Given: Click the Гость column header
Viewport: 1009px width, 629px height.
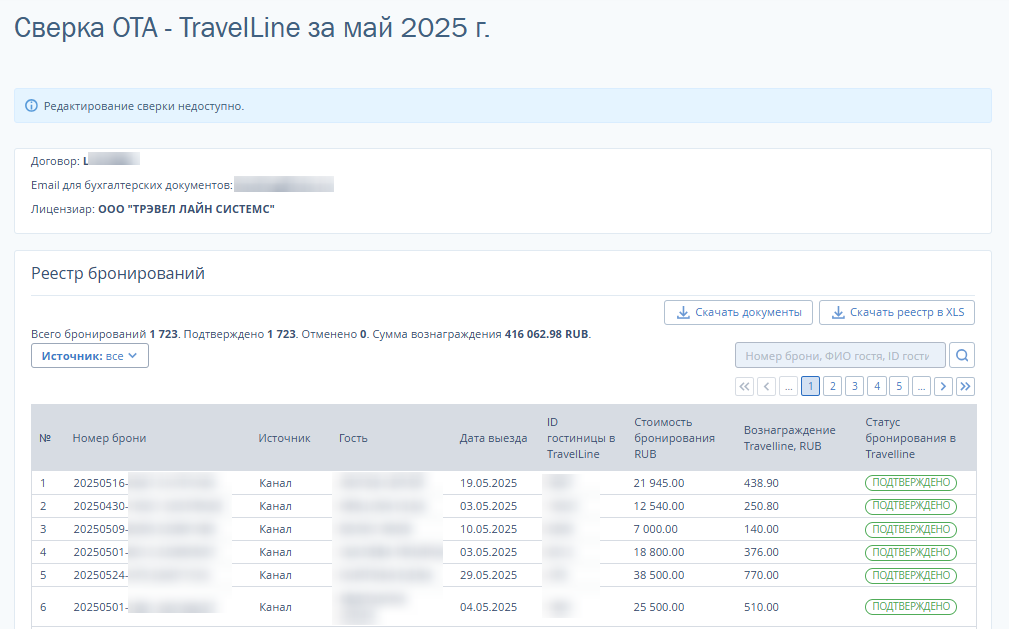Looking at the screenshot, I should click(x=353, y=438).
